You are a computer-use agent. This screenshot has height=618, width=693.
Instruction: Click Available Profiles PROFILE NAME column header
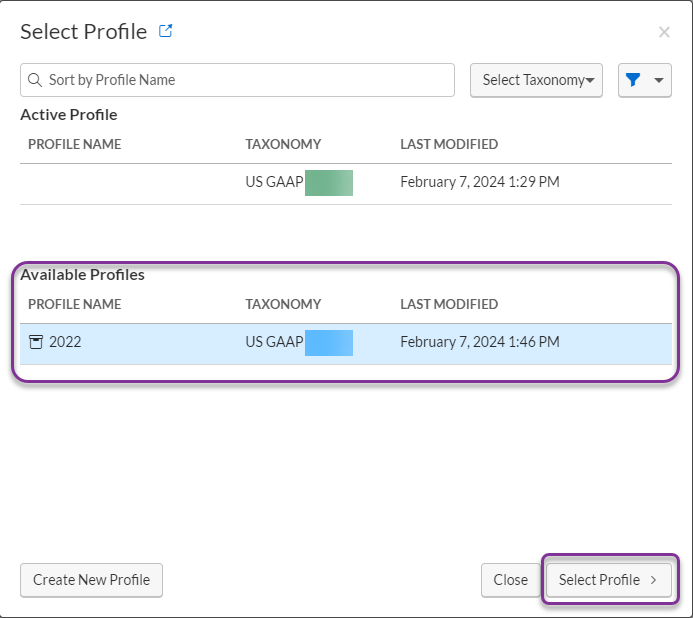75,304
